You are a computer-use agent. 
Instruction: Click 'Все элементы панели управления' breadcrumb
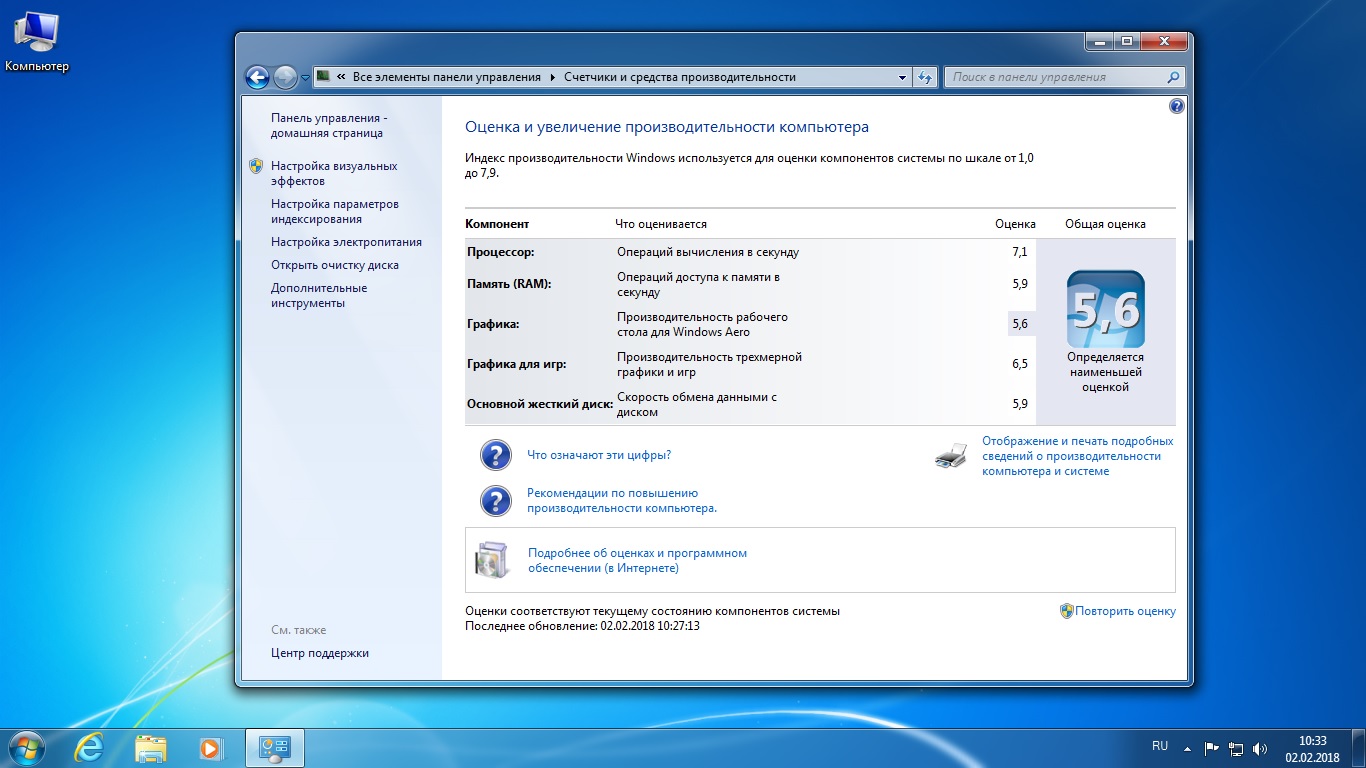click(x=446, y=77)
